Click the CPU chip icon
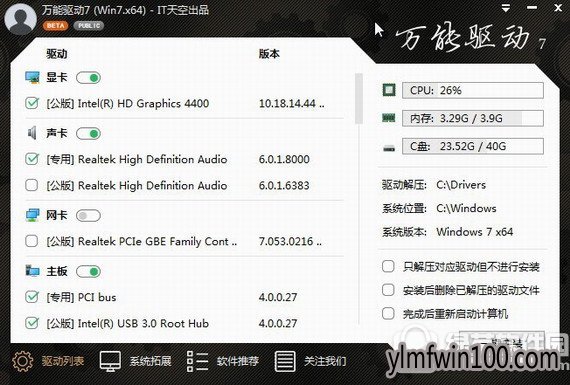570x385 pixels. click(389, 90)
